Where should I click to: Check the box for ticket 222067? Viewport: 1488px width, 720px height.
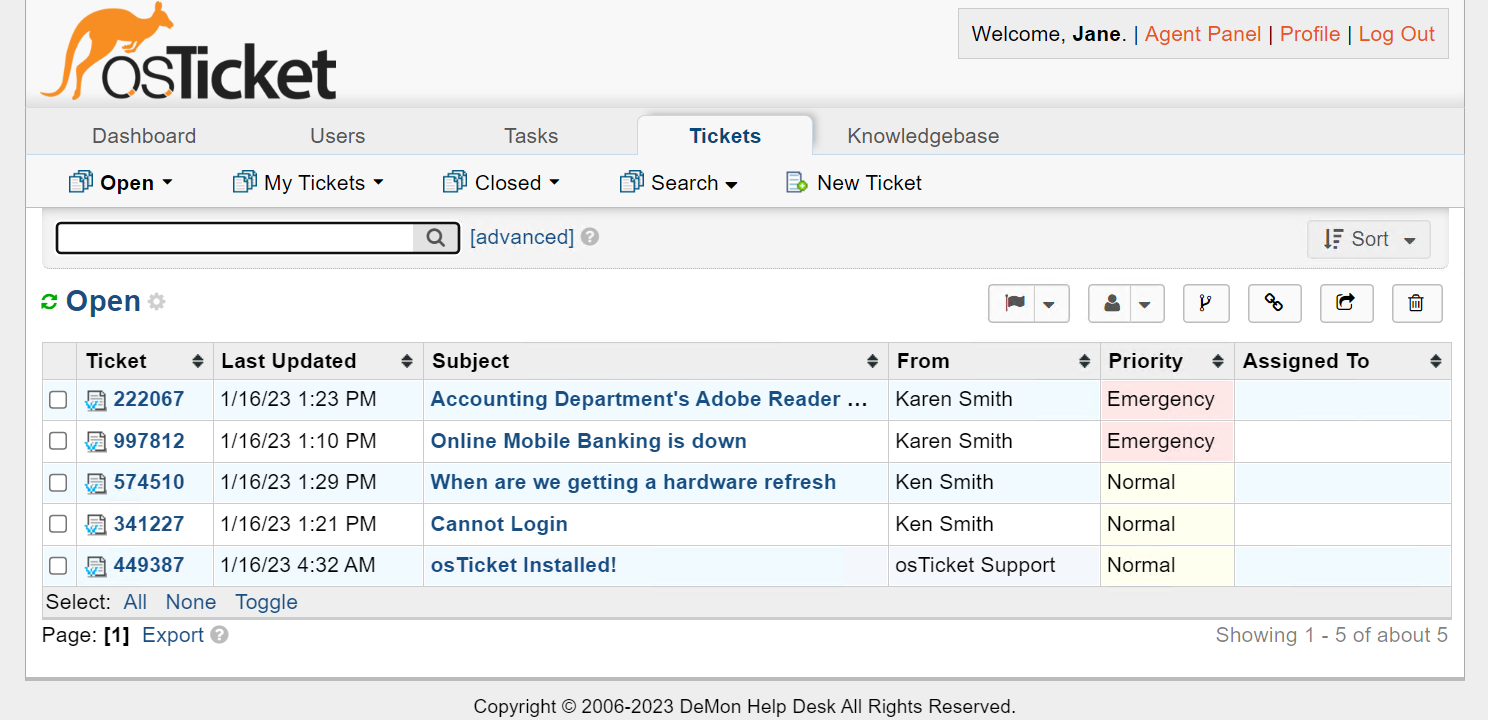pos(58,400)
